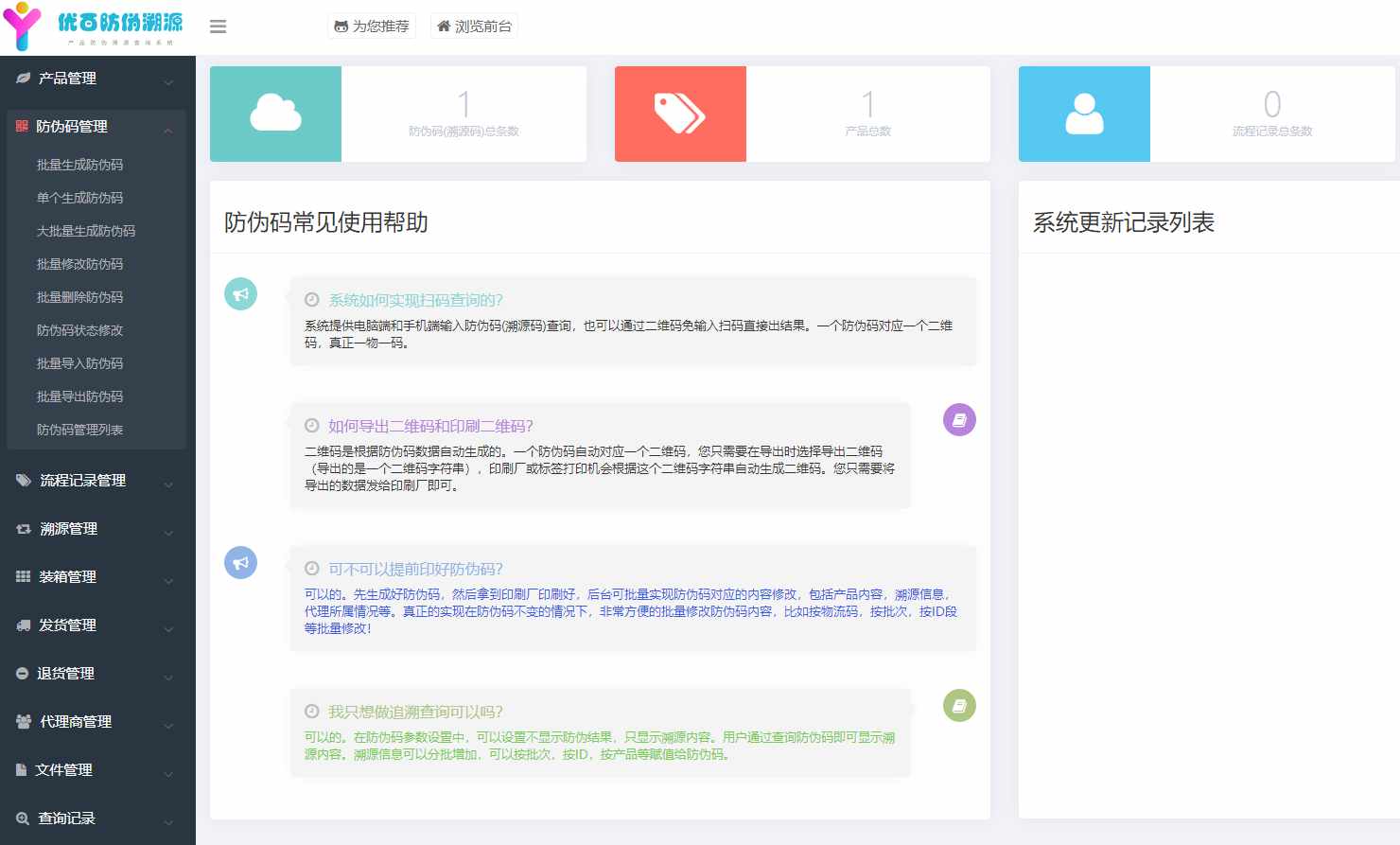Click the red tags icon tile
The width and height of the screenshot is (1400, 845).
[x=680, y=114]
